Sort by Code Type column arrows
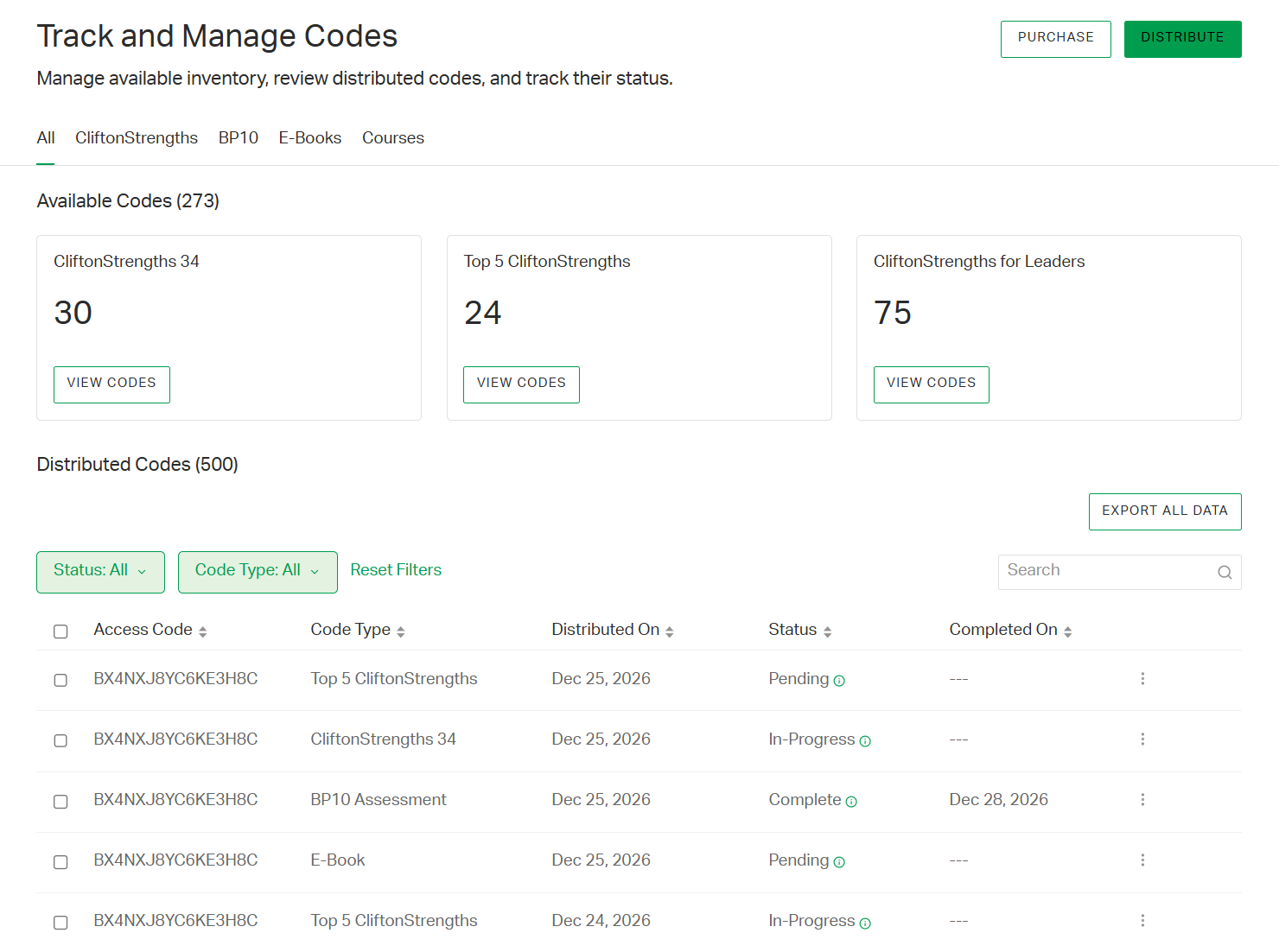 click(x=400, y=631)
